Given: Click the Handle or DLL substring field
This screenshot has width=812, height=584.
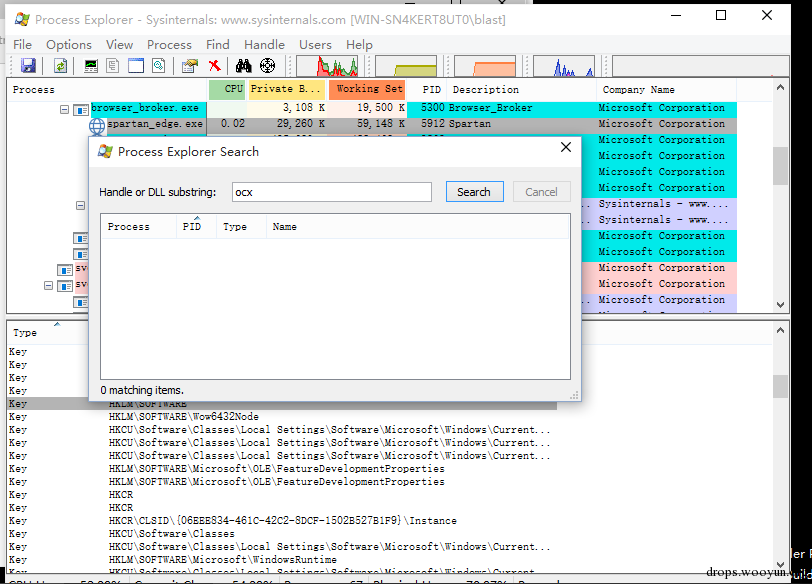Looking at the screenshot, I should pos(331,192).
